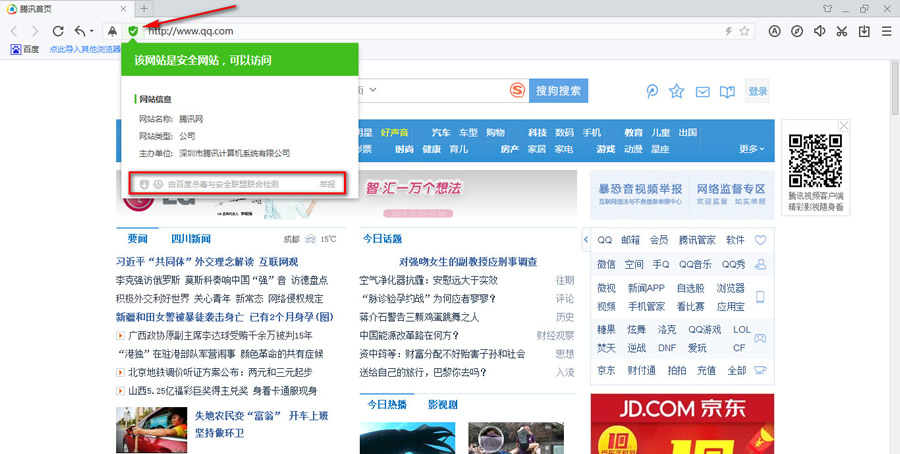Expand the undo arrow dropdown
900x454 pixels.
pos(91,31)
